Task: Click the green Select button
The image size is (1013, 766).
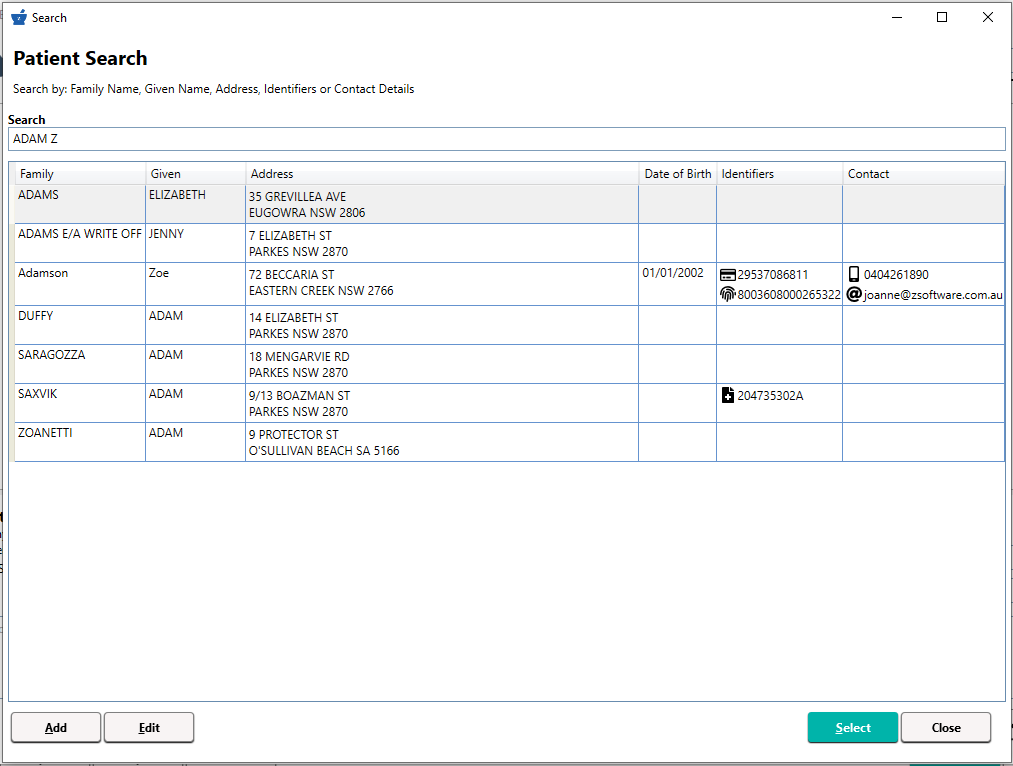Action: pyautogui.click(x=853, y=728)
